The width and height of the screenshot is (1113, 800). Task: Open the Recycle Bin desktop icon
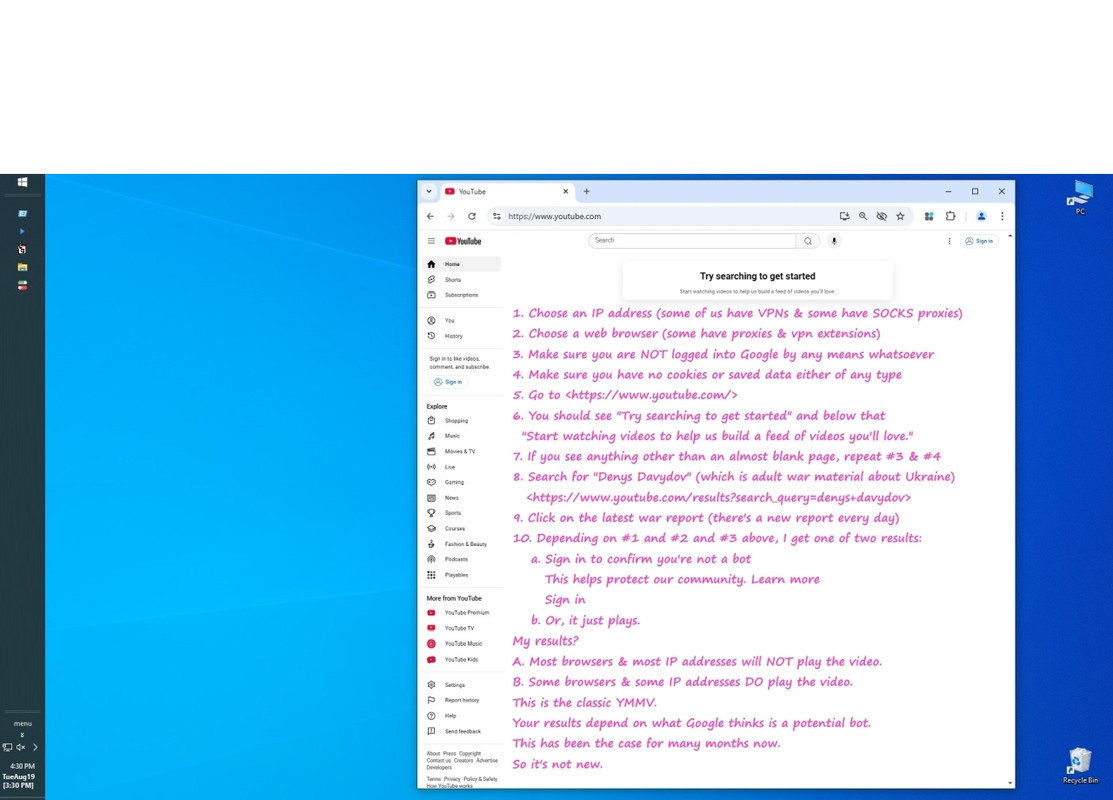1080,765
